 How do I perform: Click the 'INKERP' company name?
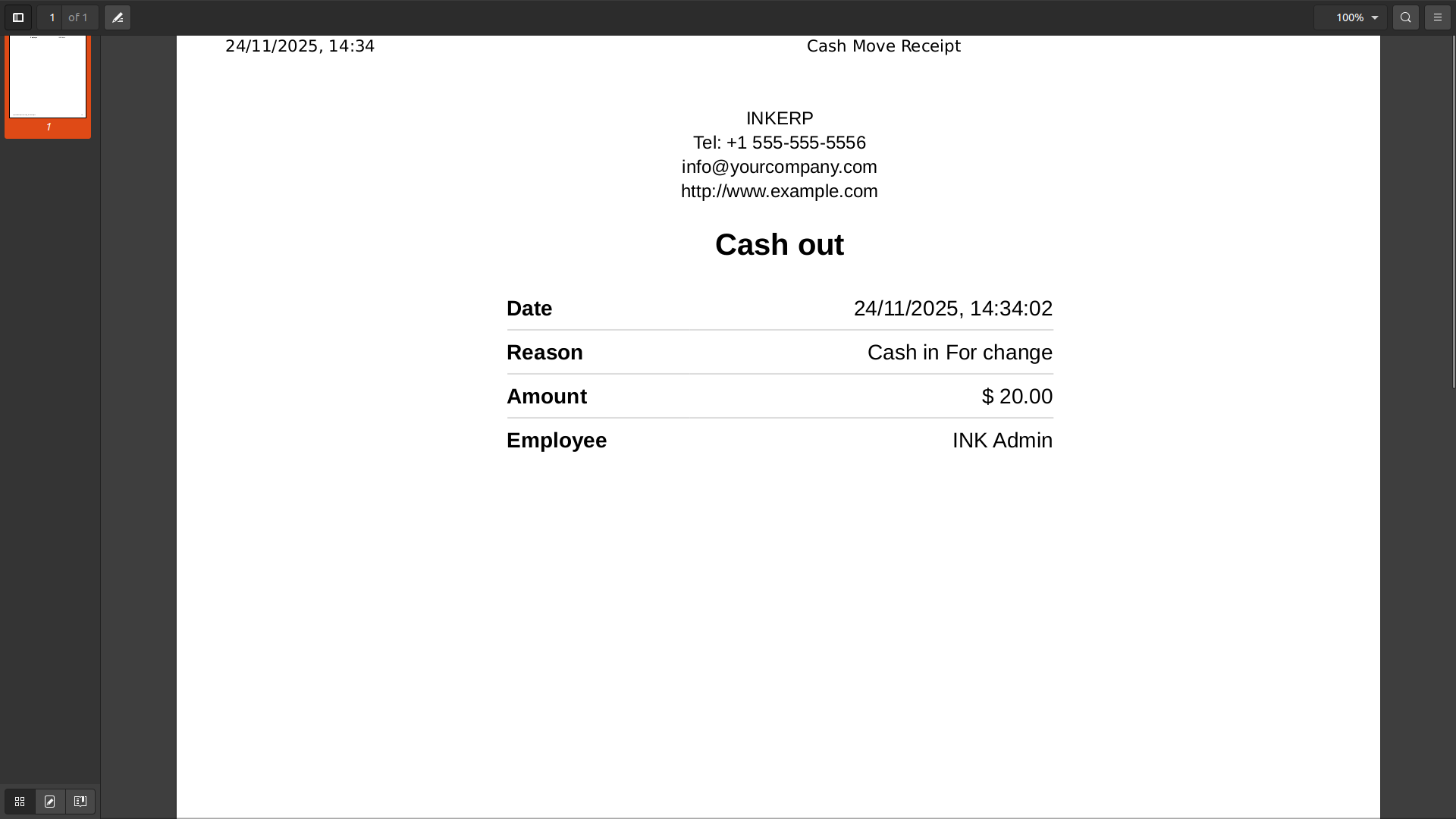point(780,118)
